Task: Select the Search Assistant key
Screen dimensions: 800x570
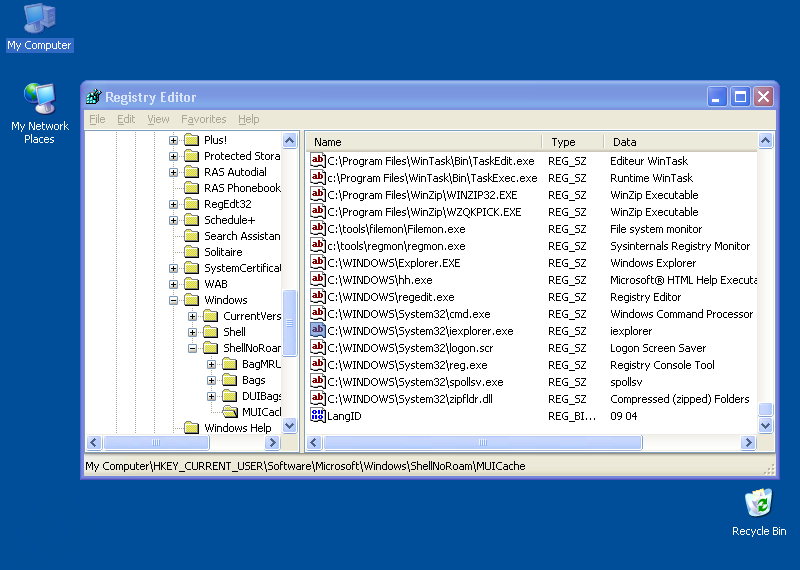Action: point(242,236)
